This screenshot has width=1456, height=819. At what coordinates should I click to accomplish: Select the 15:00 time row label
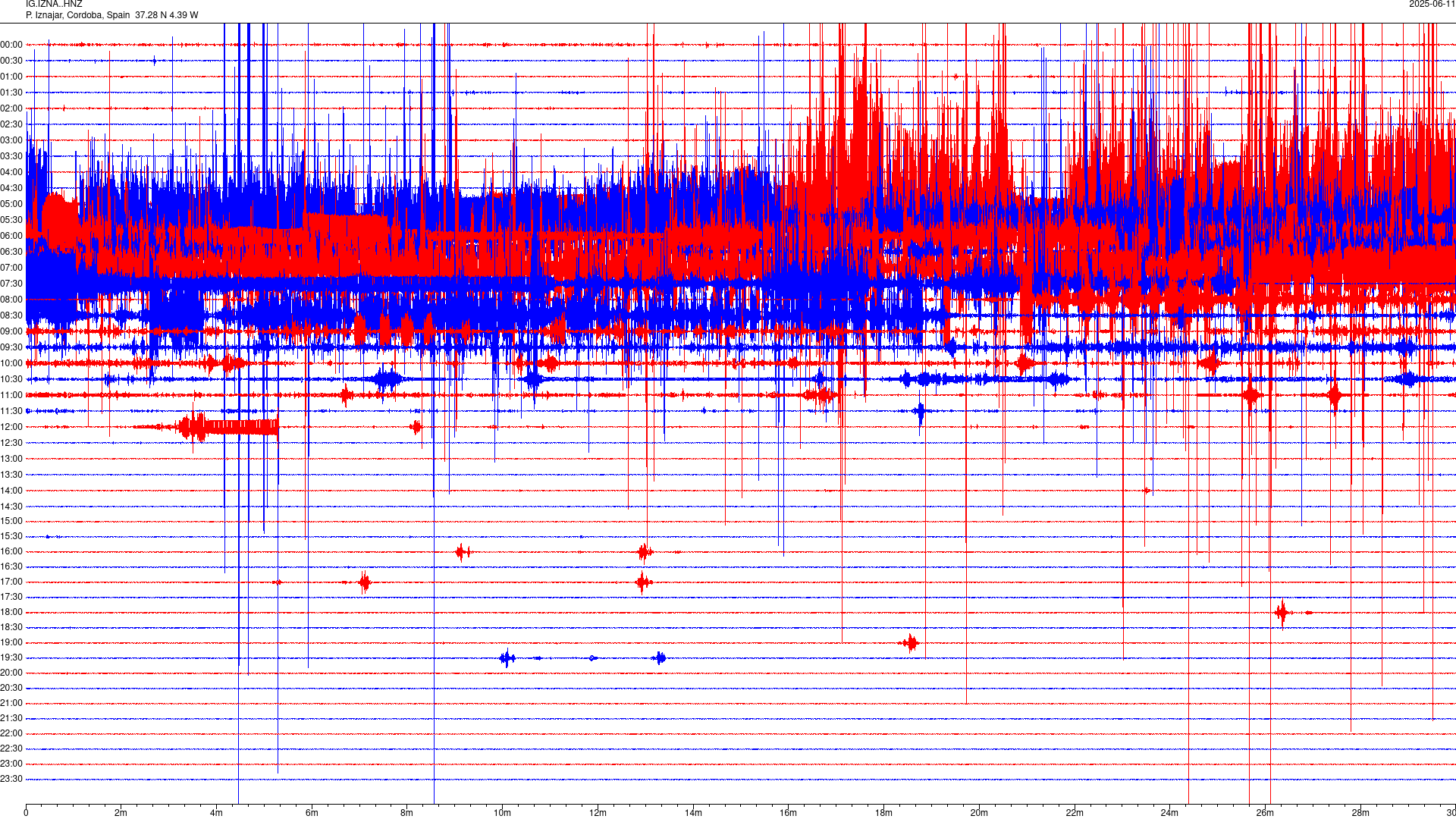[11, 521]
